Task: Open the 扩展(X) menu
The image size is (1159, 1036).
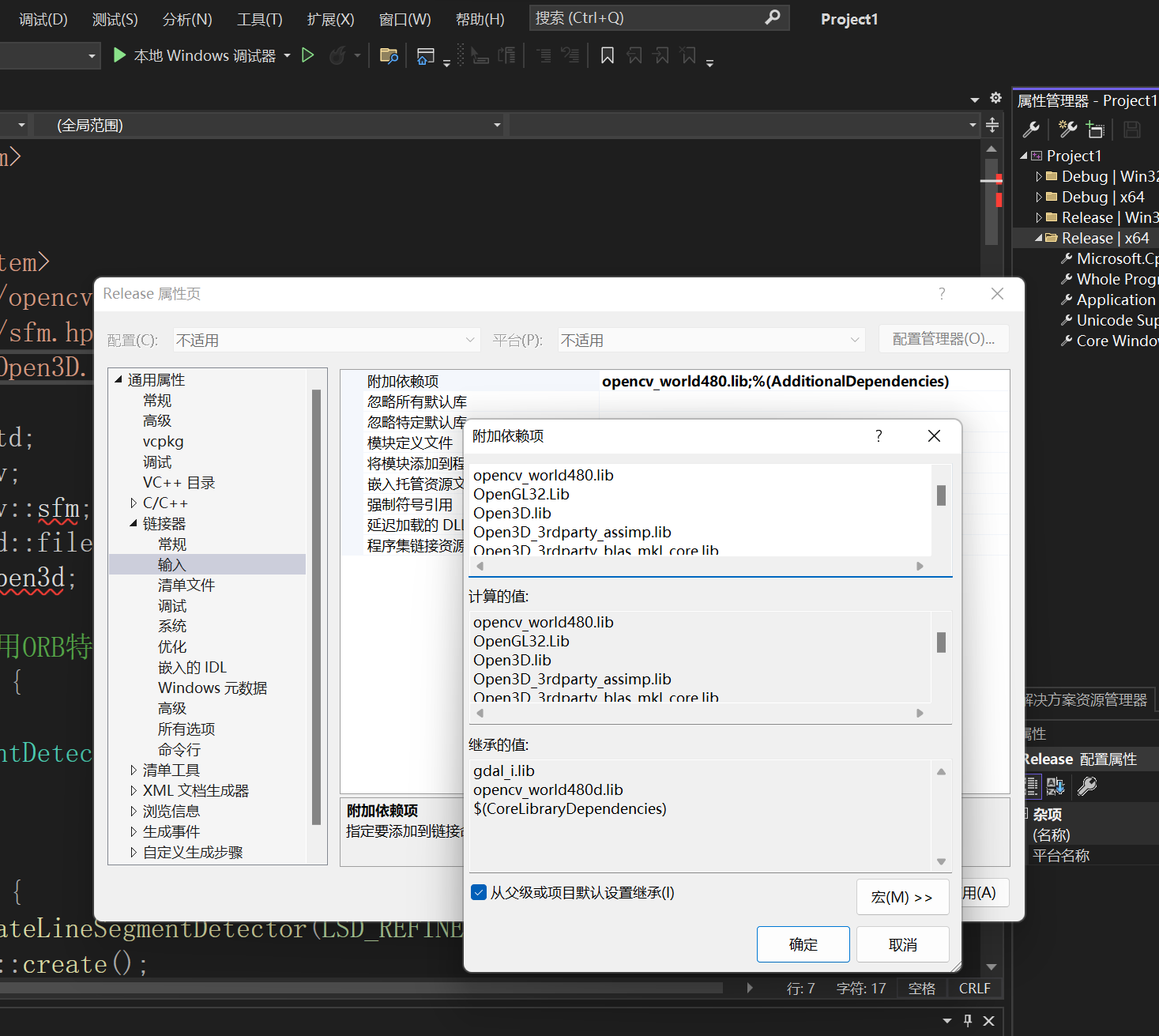Action: click(x=329, y=19)
